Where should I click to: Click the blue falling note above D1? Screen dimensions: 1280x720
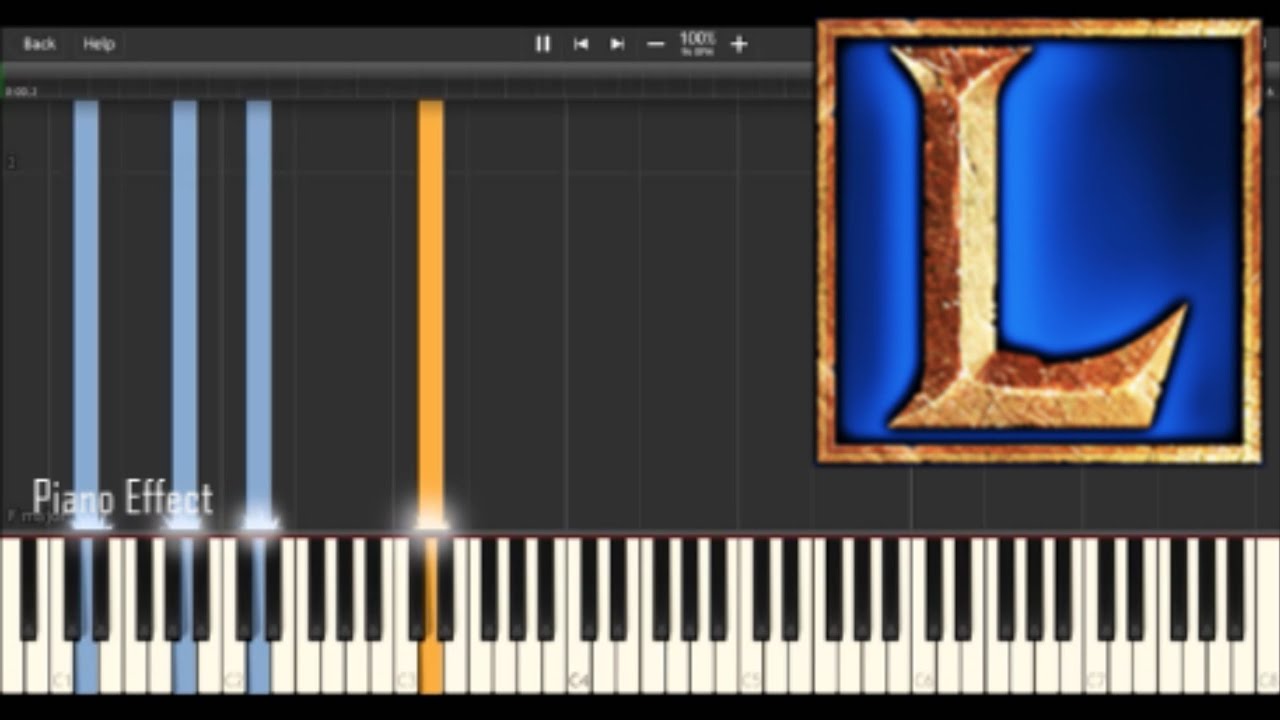[86, 314]
